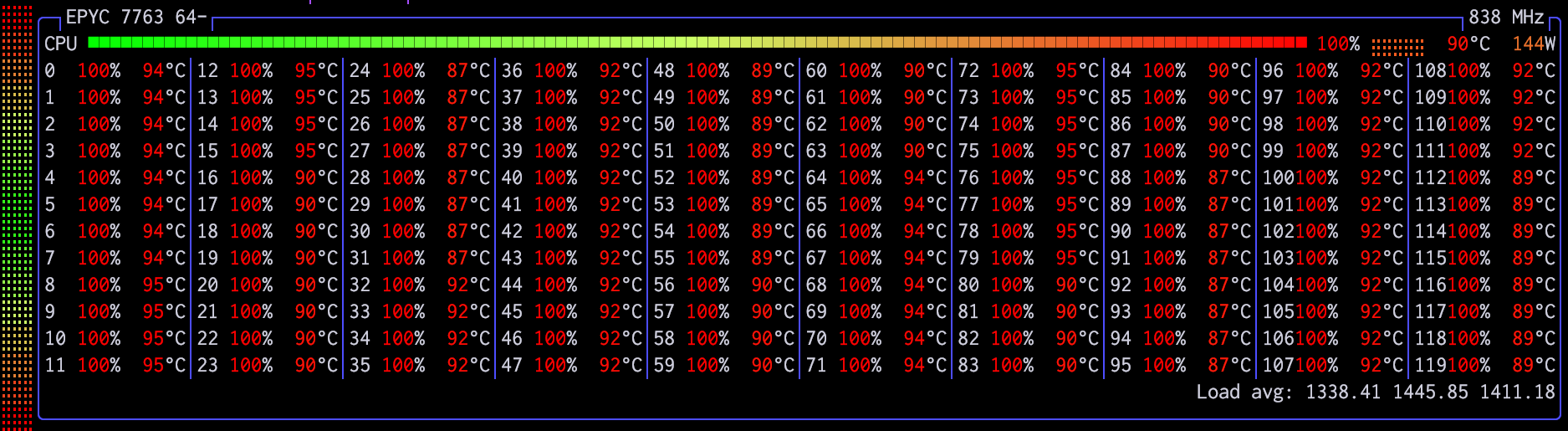Click core 36 temperature 92°C

(621, 71)
